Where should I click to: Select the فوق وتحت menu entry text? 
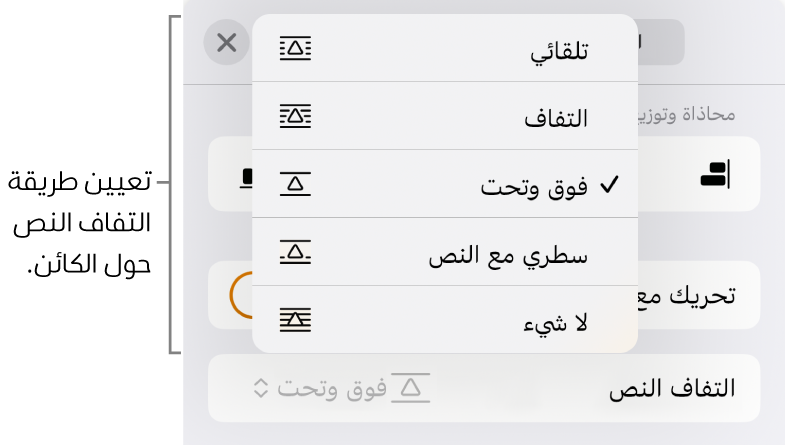coord(533,187)
